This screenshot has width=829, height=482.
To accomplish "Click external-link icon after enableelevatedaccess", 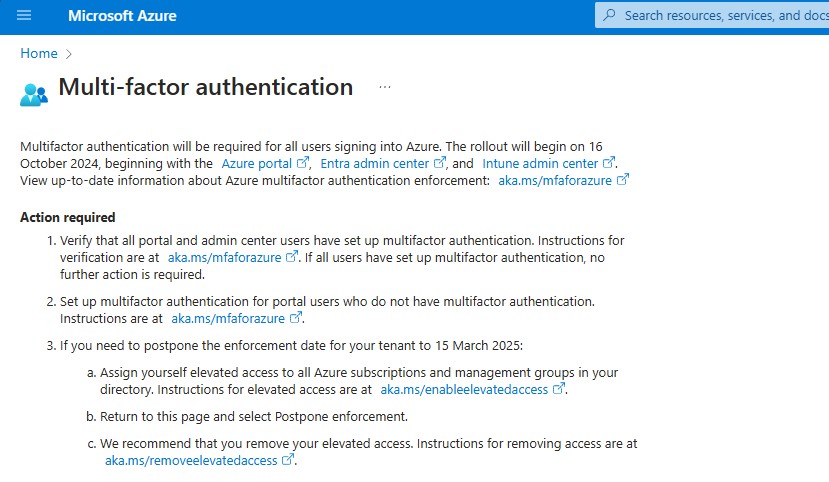I will (x=558, y=388).
